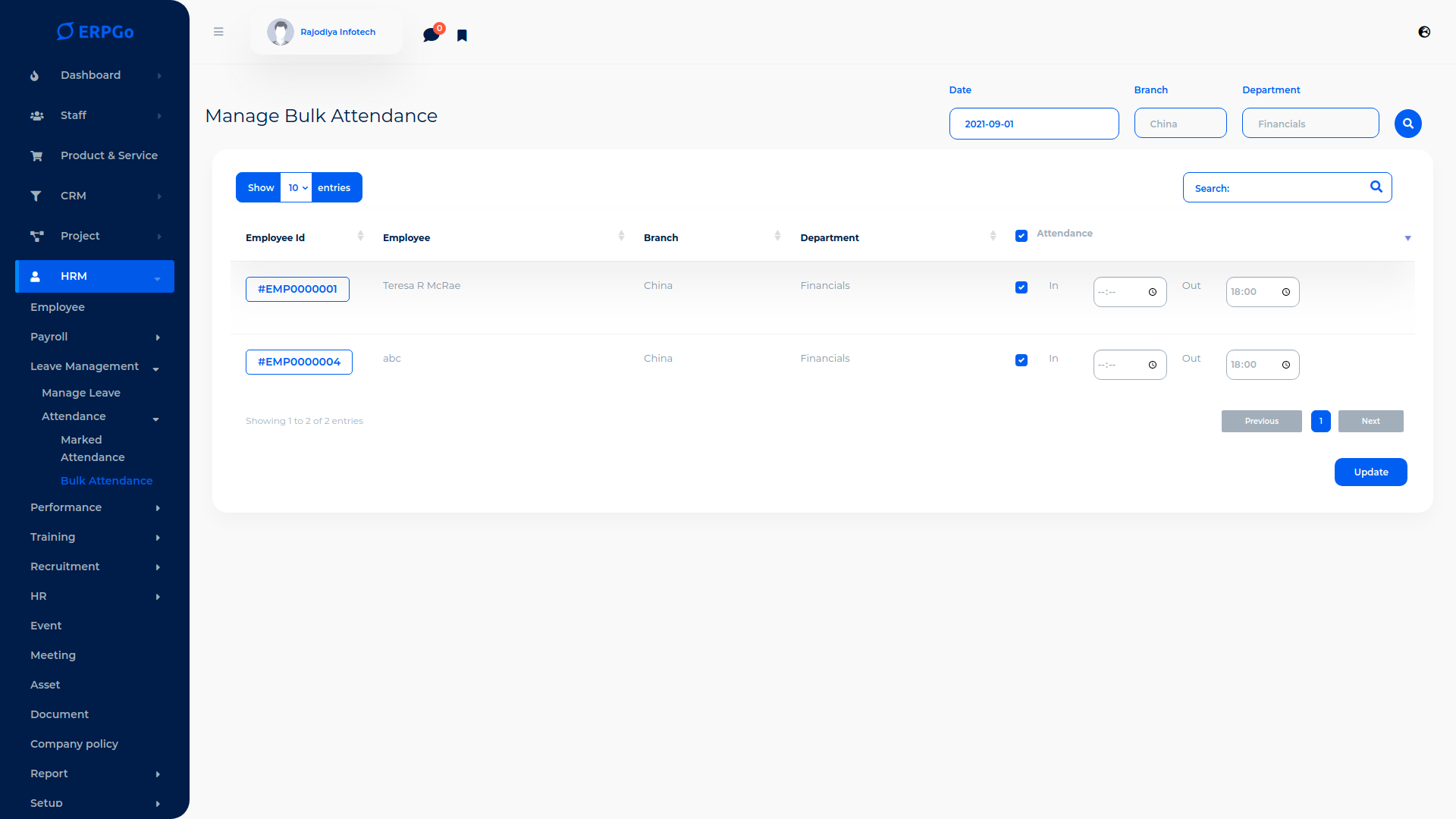Open clock picker for Teresa's Out time
The width and height of the screenshot is (1456, 819).
pyautogui.click(x=1286, y=292)
